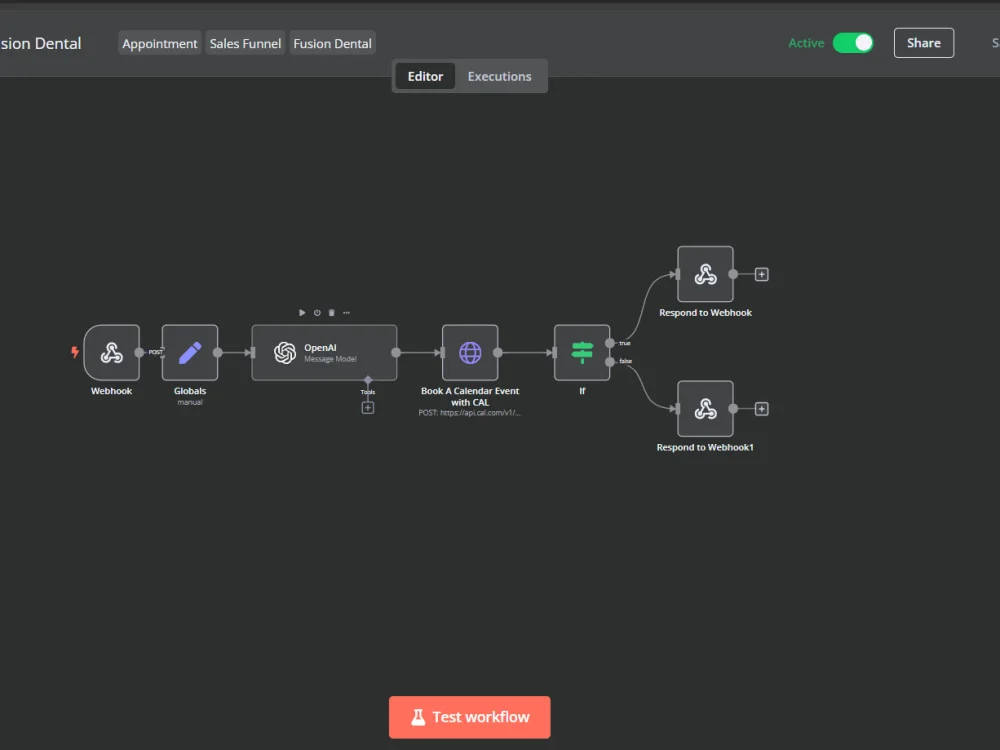Click the Fusion Dental tag
This screenshot has height=750, width=1000.
(x=332, y=43)
